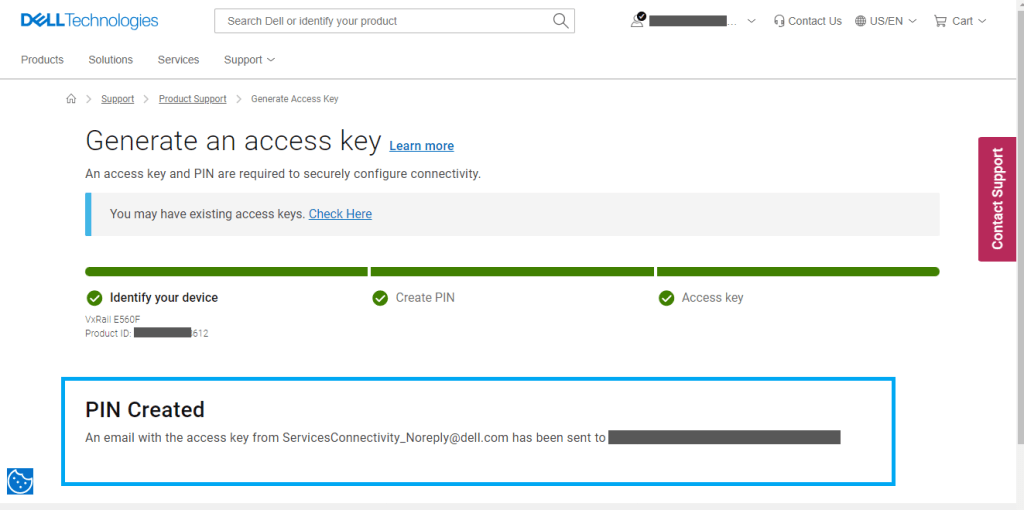Open the Services menu
Image resolution: width=1024 pixels, height=510 pixels.
click(x=178, y=60)
